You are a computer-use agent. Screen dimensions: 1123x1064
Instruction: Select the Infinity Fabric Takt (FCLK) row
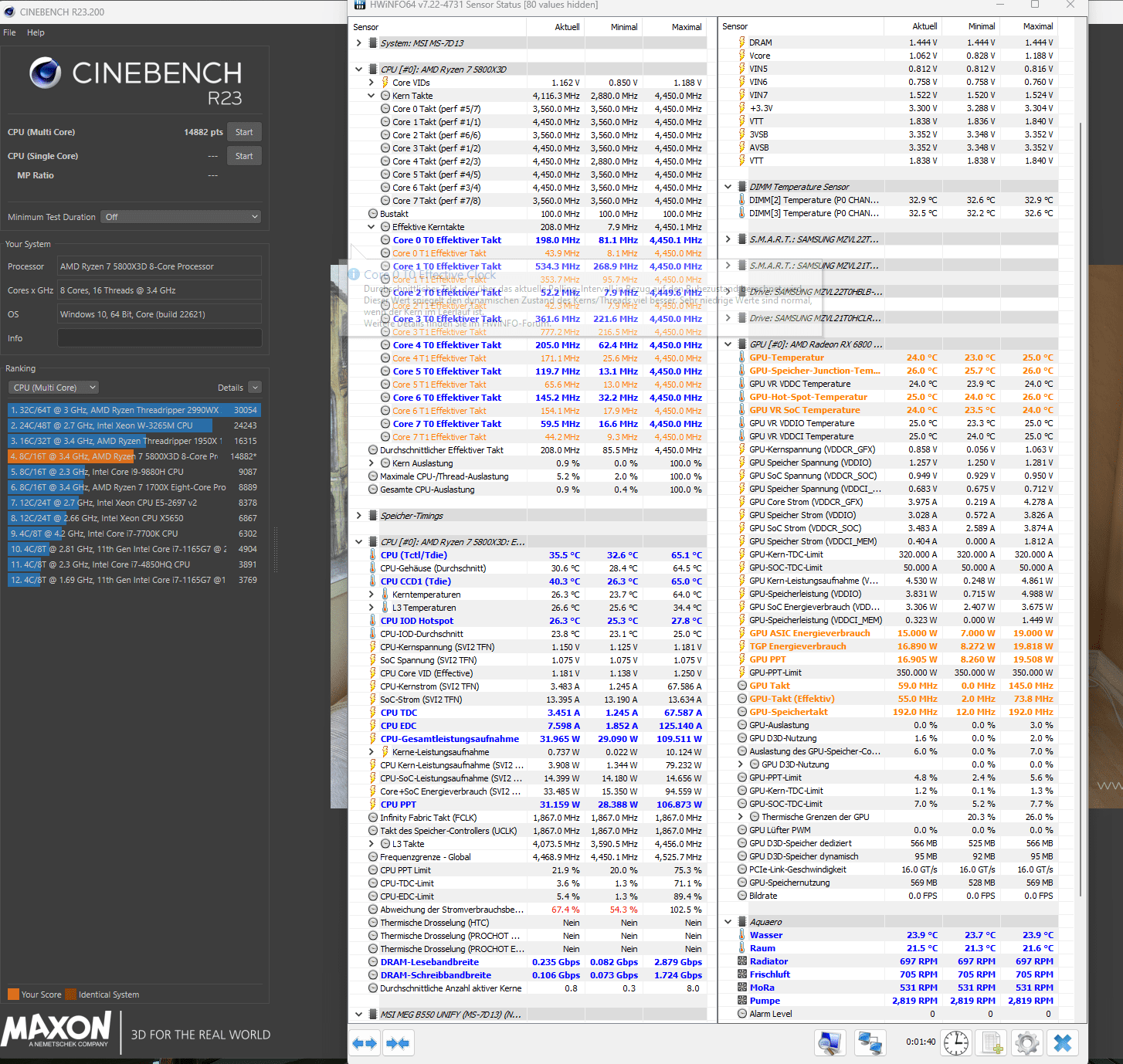[529, 818]
